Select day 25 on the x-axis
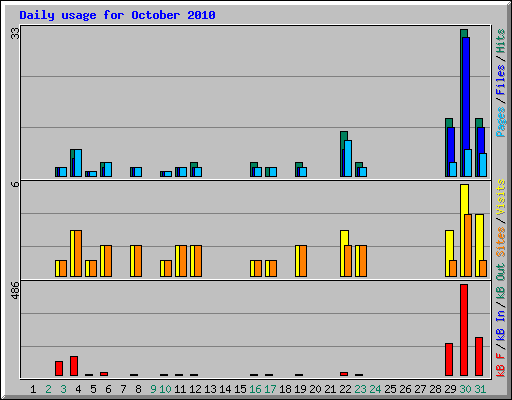 (x=390, y=389)
